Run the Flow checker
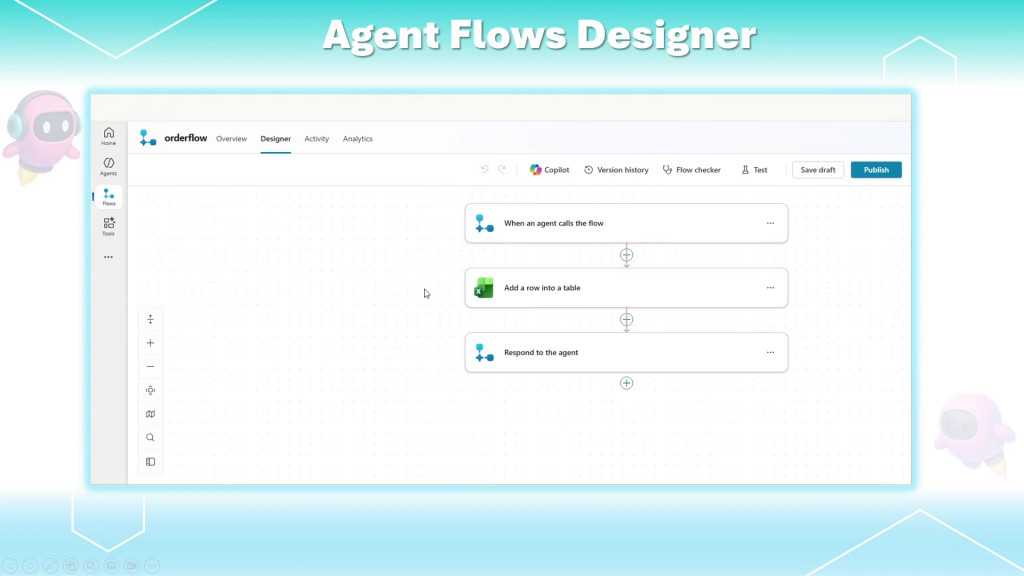 click(692, 170)
